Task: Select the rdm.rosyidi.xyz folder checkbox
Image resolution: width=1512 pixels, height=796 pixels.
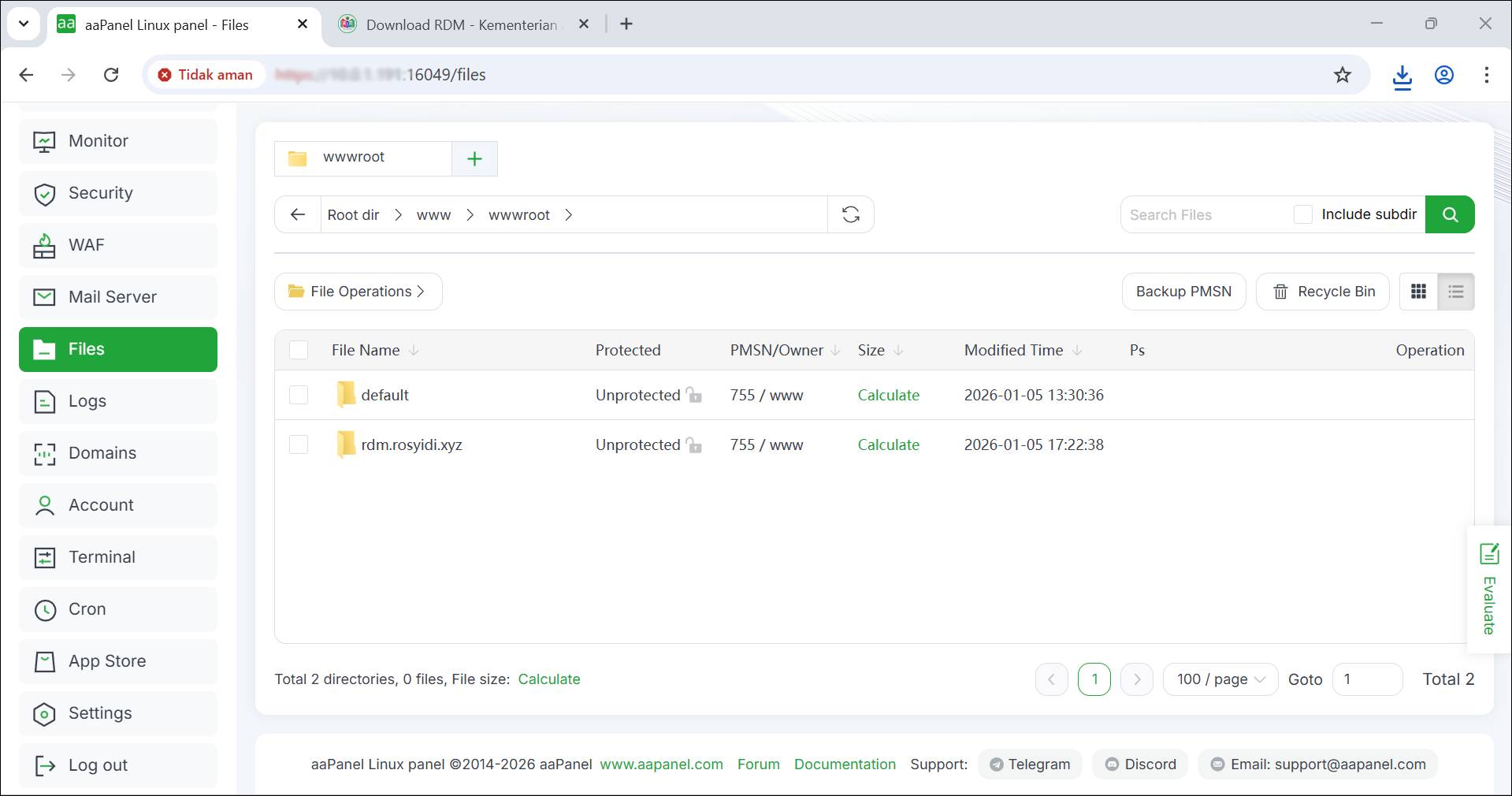Action: pyautogui.click(x=299, y=444)
